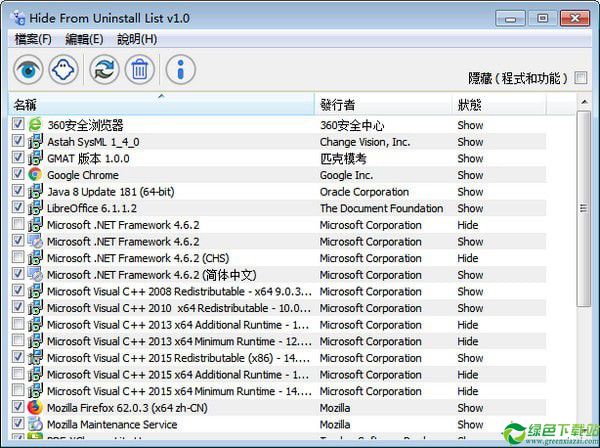Image resolution: width=600 pixels, height=448 pixels.
Task: Toggle the 隱藏 (程式和功能) checkbox
Action: point(581,78)
